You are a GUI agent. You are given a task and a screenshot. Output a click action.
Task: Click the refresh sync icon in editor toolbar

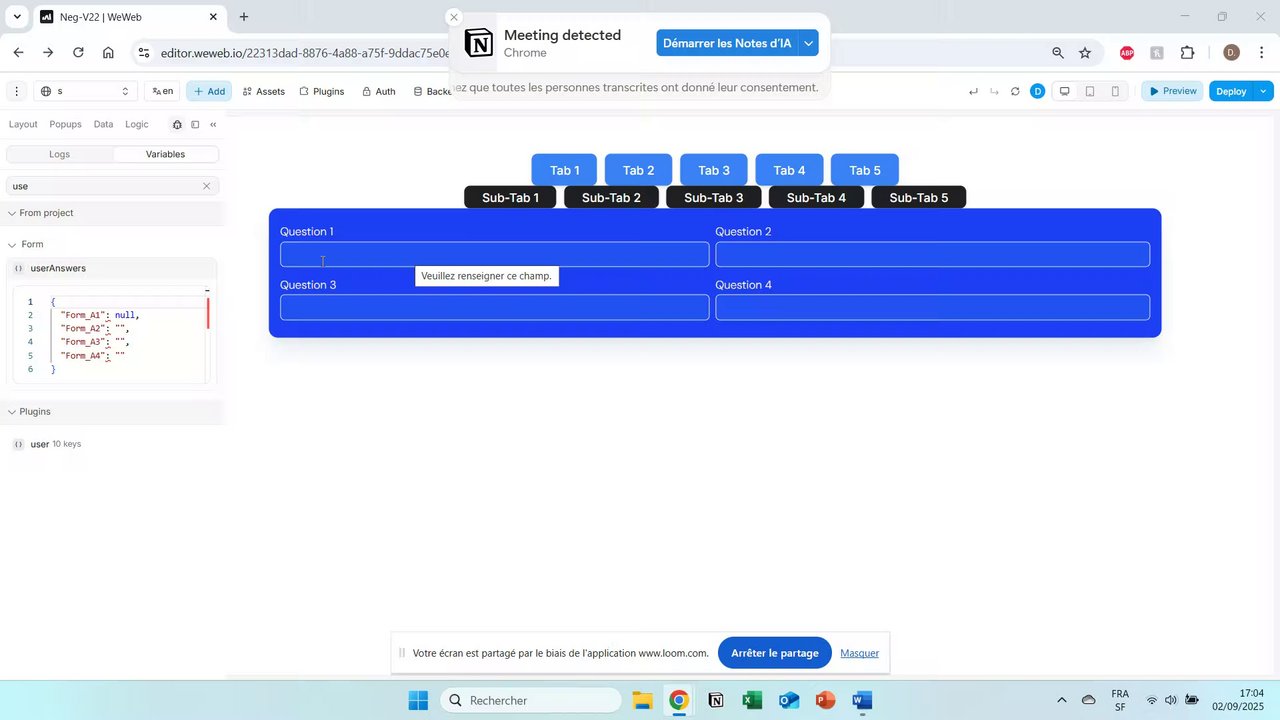click(x=1015, y=92)
